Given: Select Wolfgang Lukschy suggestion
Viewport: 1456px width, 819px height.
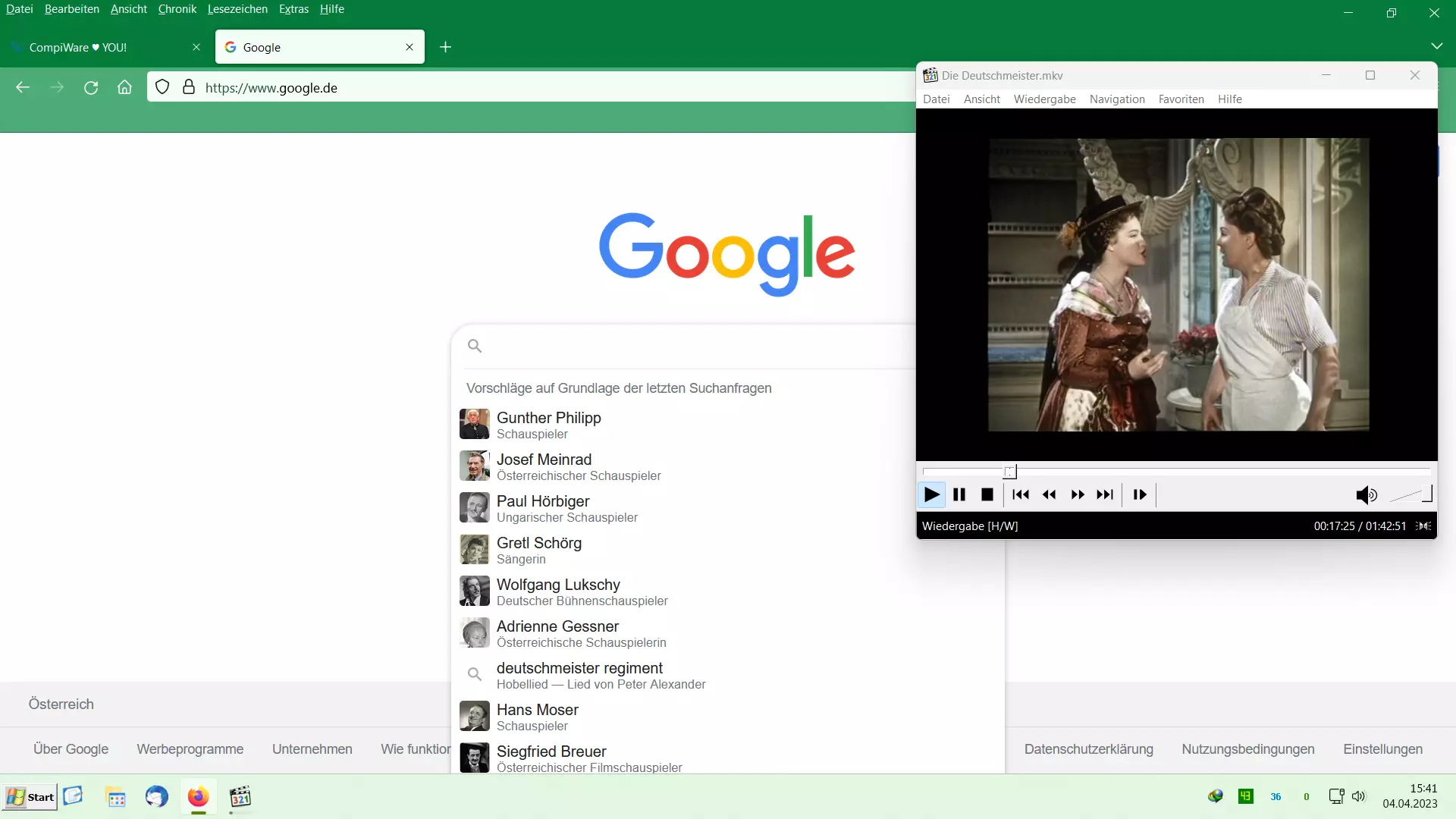Looking at the screenshot, I should click(x=728, y=591).
